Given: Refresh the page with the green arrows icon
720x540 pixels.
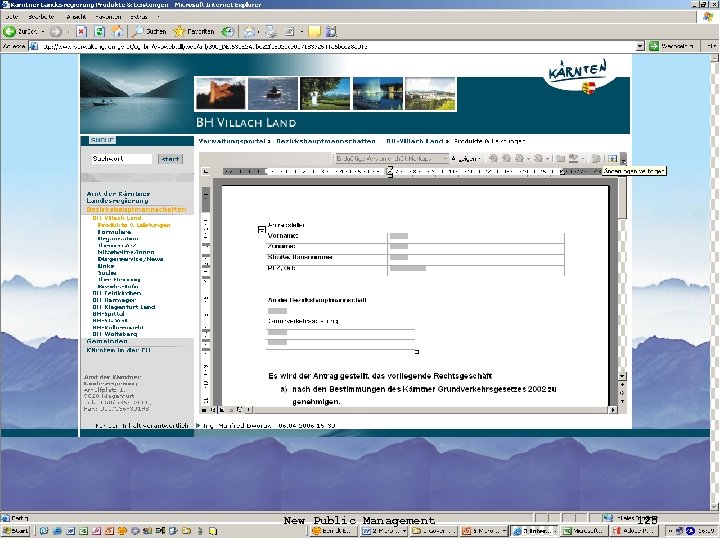Looking at the screenshot, I should pyautogui.click(x=99, y=32).
